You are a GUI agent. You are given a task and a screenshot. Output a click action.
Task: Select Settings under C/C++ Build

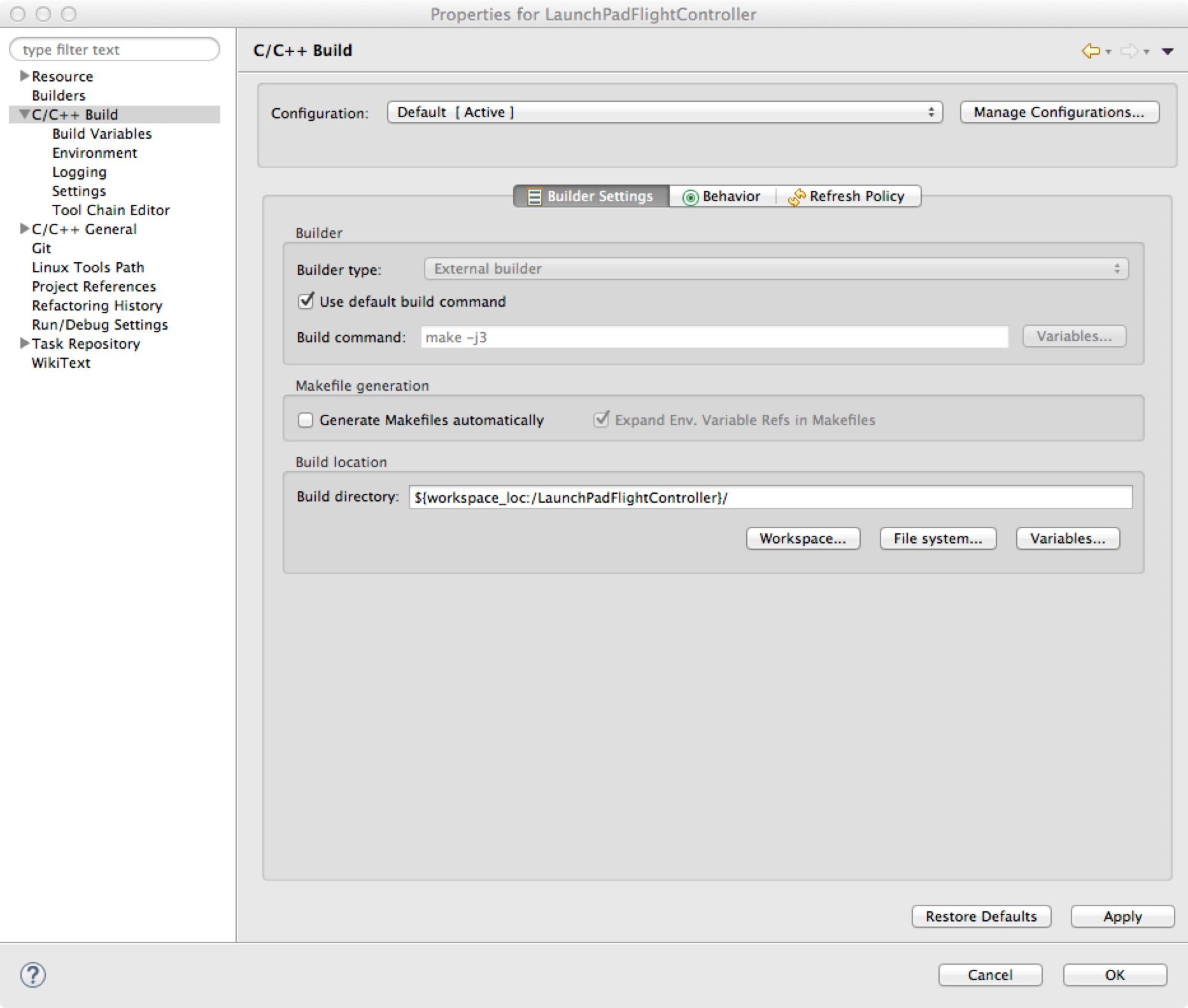[79, 191]
